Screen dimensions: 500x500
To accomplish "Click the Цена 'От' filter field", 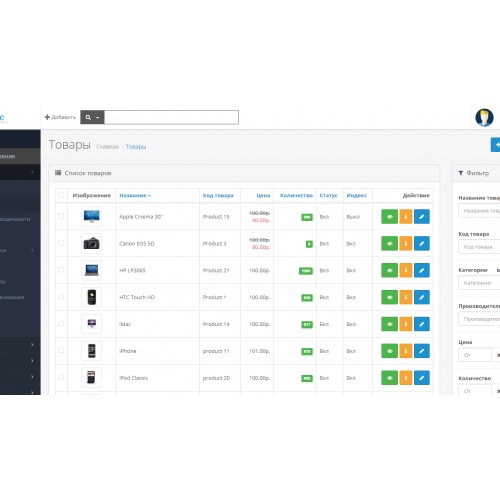I will [475, 355].
